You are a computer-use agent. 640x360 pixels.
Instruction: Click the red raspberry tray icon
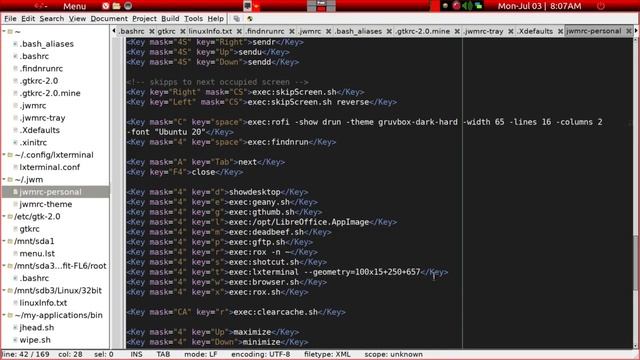(x=457, y=6)
